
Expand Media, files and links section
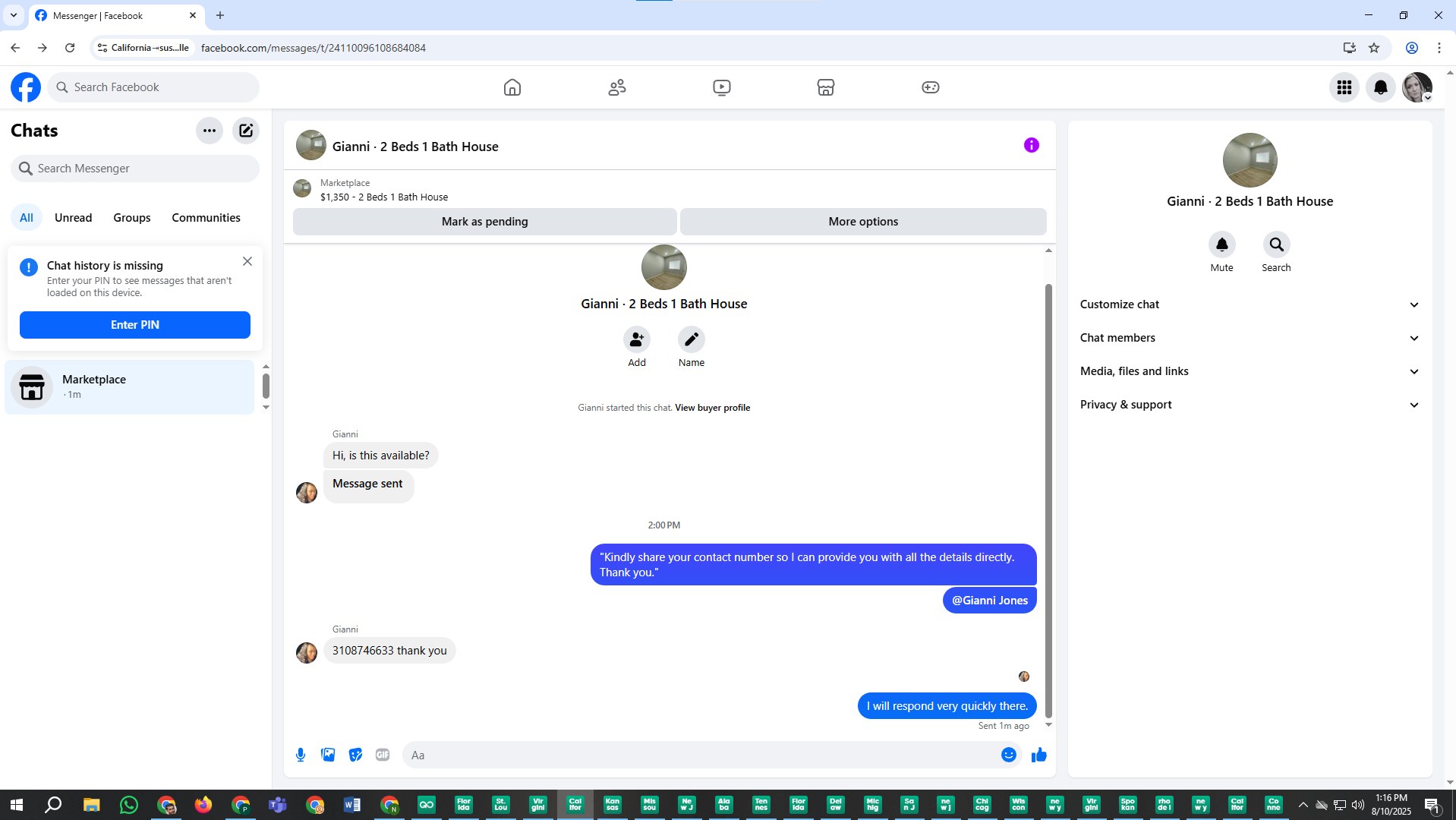[1250, 371]
